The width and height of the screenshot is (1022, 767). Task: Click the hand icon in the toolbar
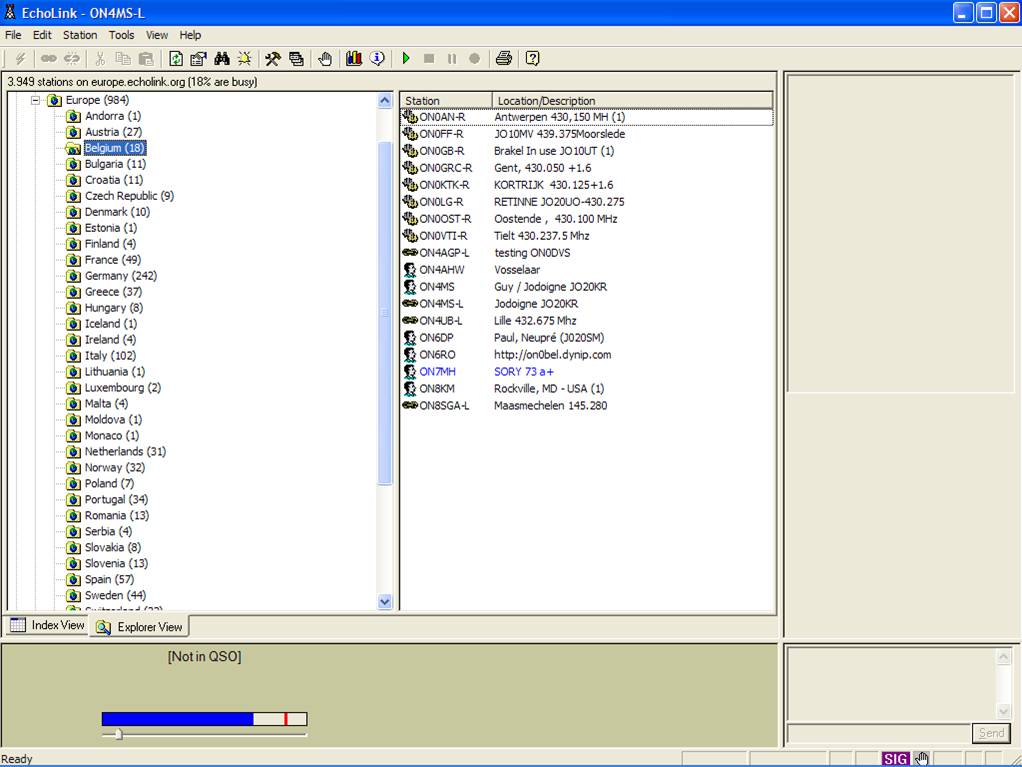tap(325, 59)
